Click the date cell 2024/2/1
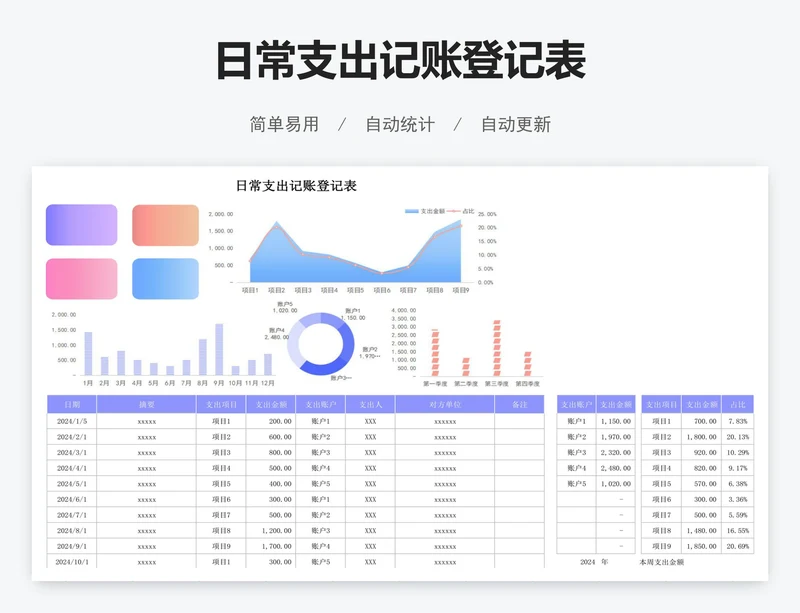The image size is (800, 613). (72, 437)
